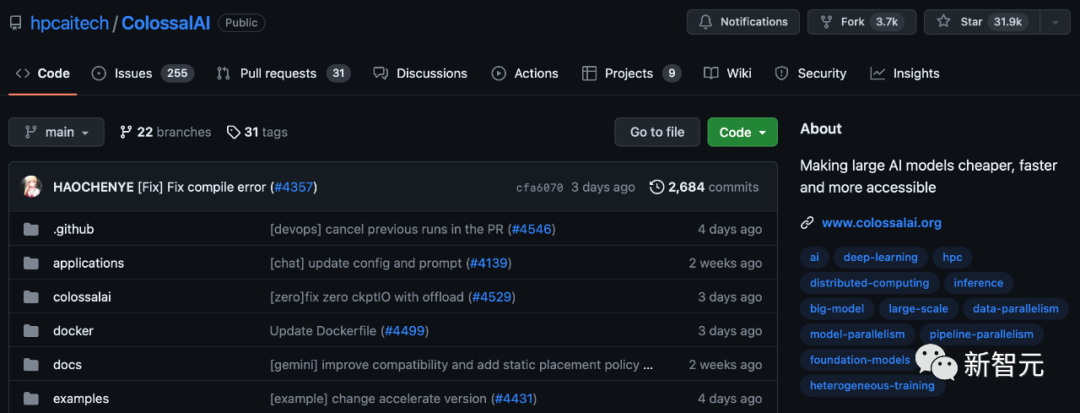
Task: Open the colossalai folder
Action: click(82, 297)
